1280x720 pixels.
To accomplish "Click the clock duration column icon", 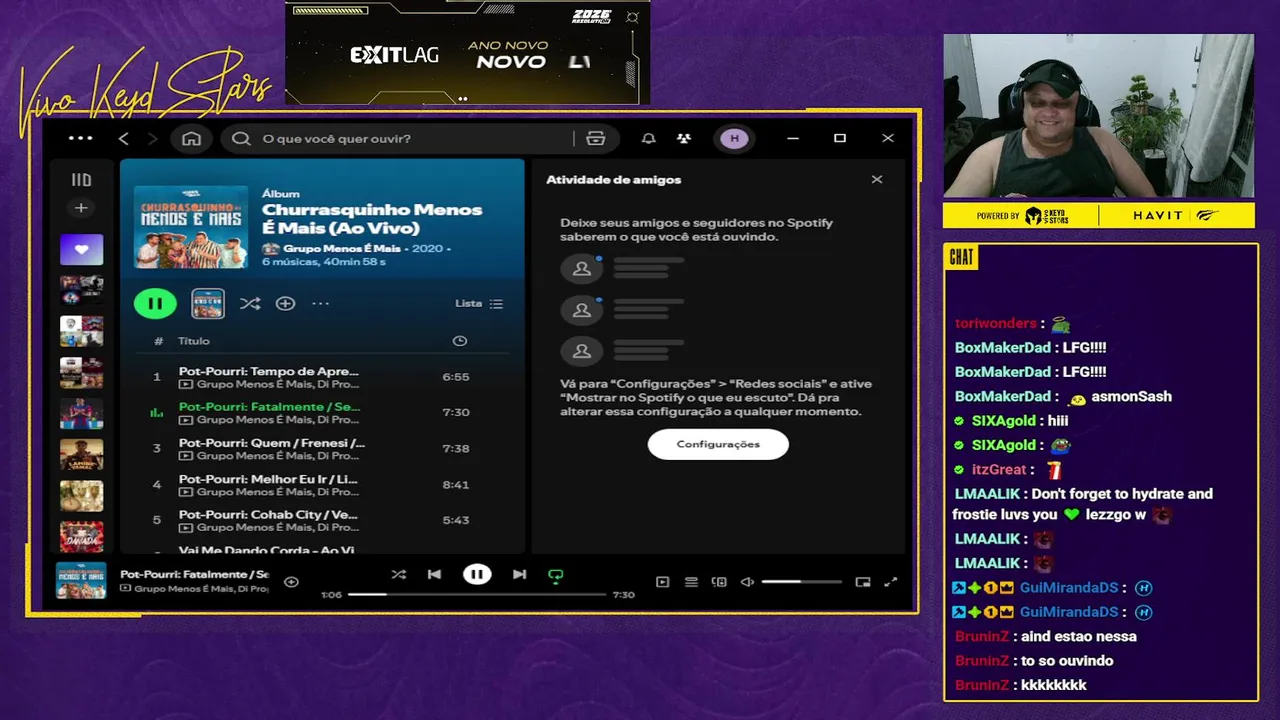I will click(459, 341).
